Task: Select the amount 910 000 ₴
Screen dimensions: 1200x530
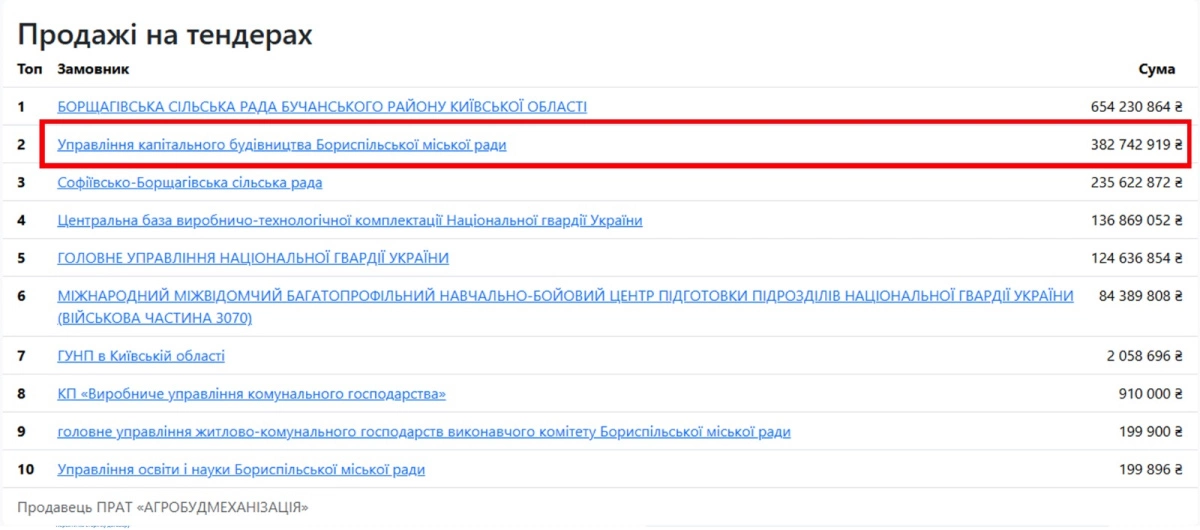Action: point(1152,394)
